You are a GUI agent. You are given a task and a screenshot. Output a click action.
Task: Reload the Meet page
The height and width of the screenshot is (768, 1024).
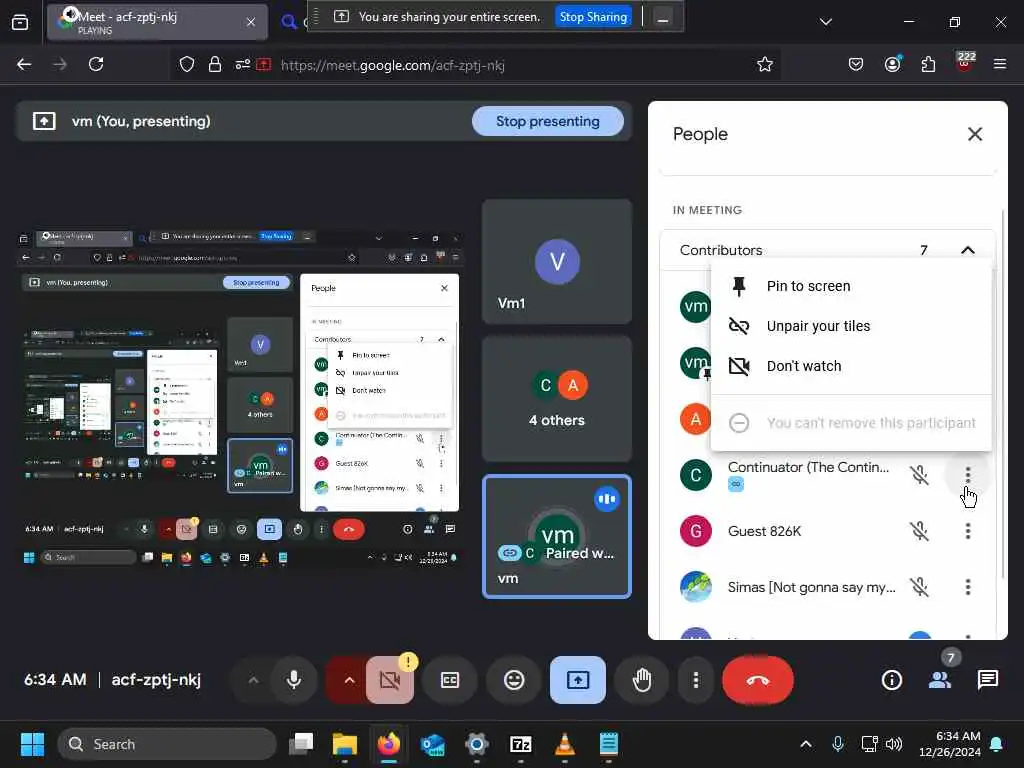[96, 64]
